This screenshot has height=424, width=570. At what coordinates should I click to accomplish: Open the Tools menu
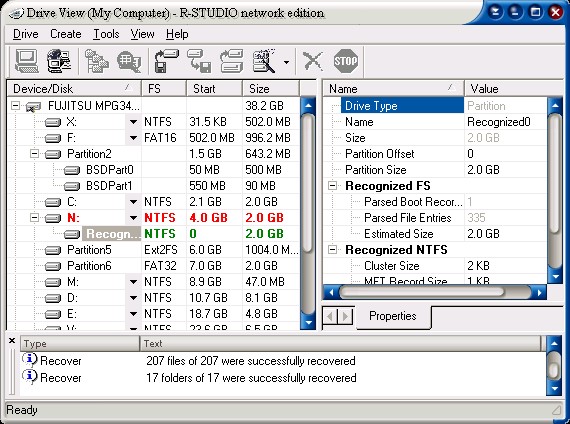[x=106, y=34]
